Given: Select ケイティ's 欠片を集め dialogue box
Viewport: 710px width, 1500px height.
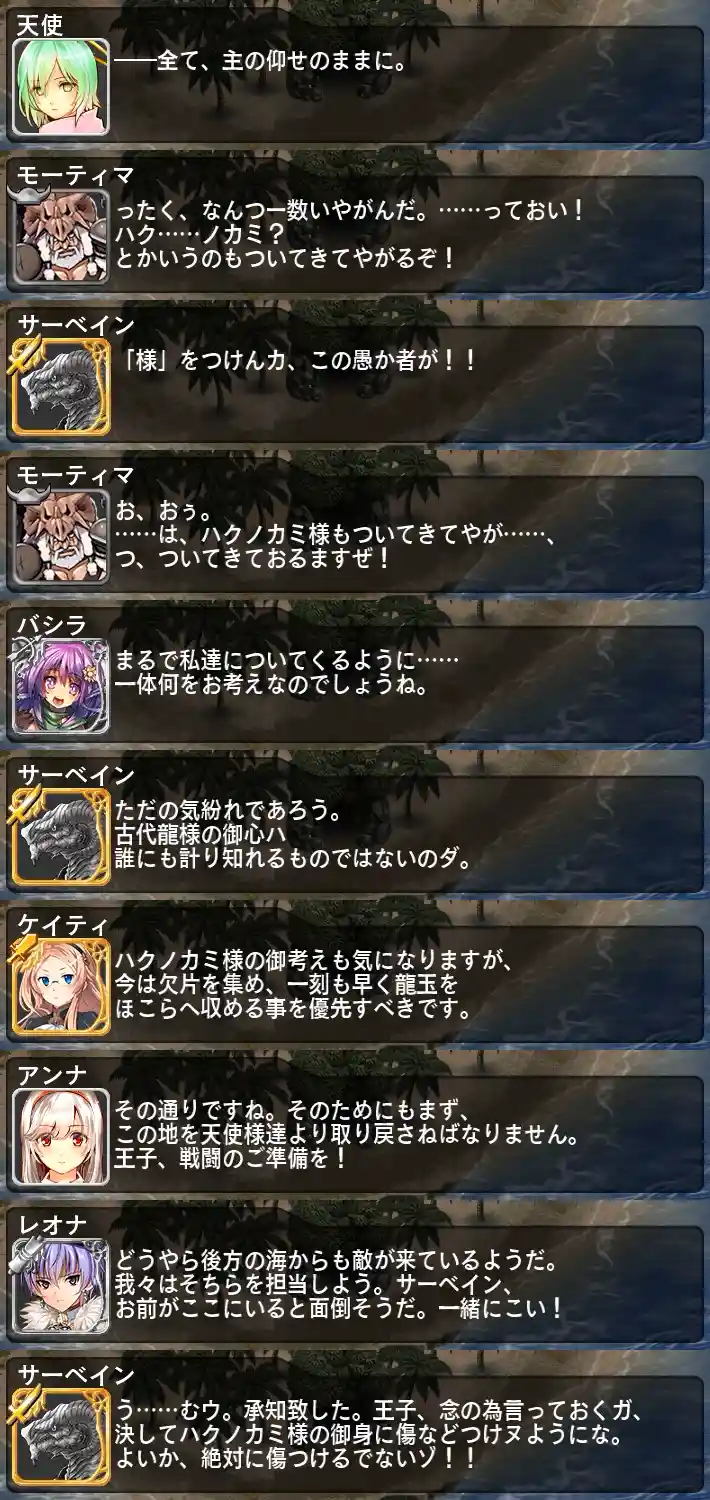Looking at the screenshot, I should pos(408,985).
